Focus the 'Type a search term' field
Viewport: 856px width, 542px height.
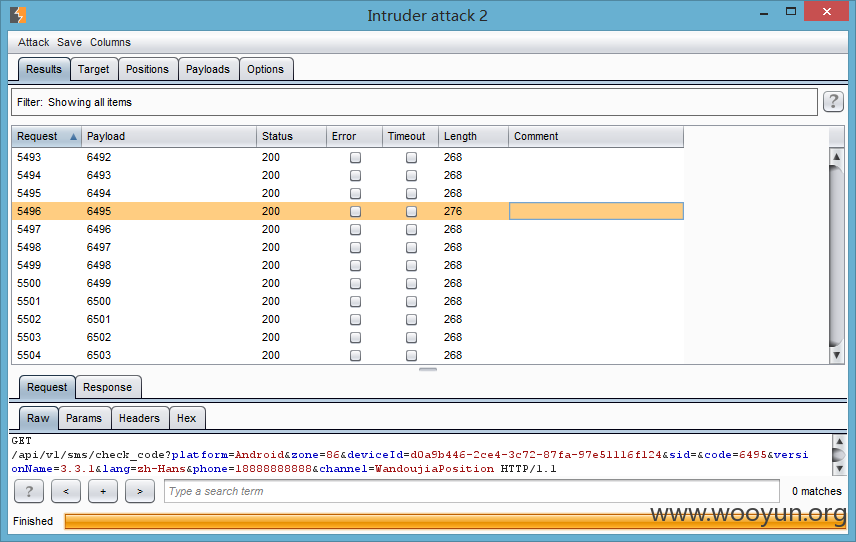coord(472,491)
